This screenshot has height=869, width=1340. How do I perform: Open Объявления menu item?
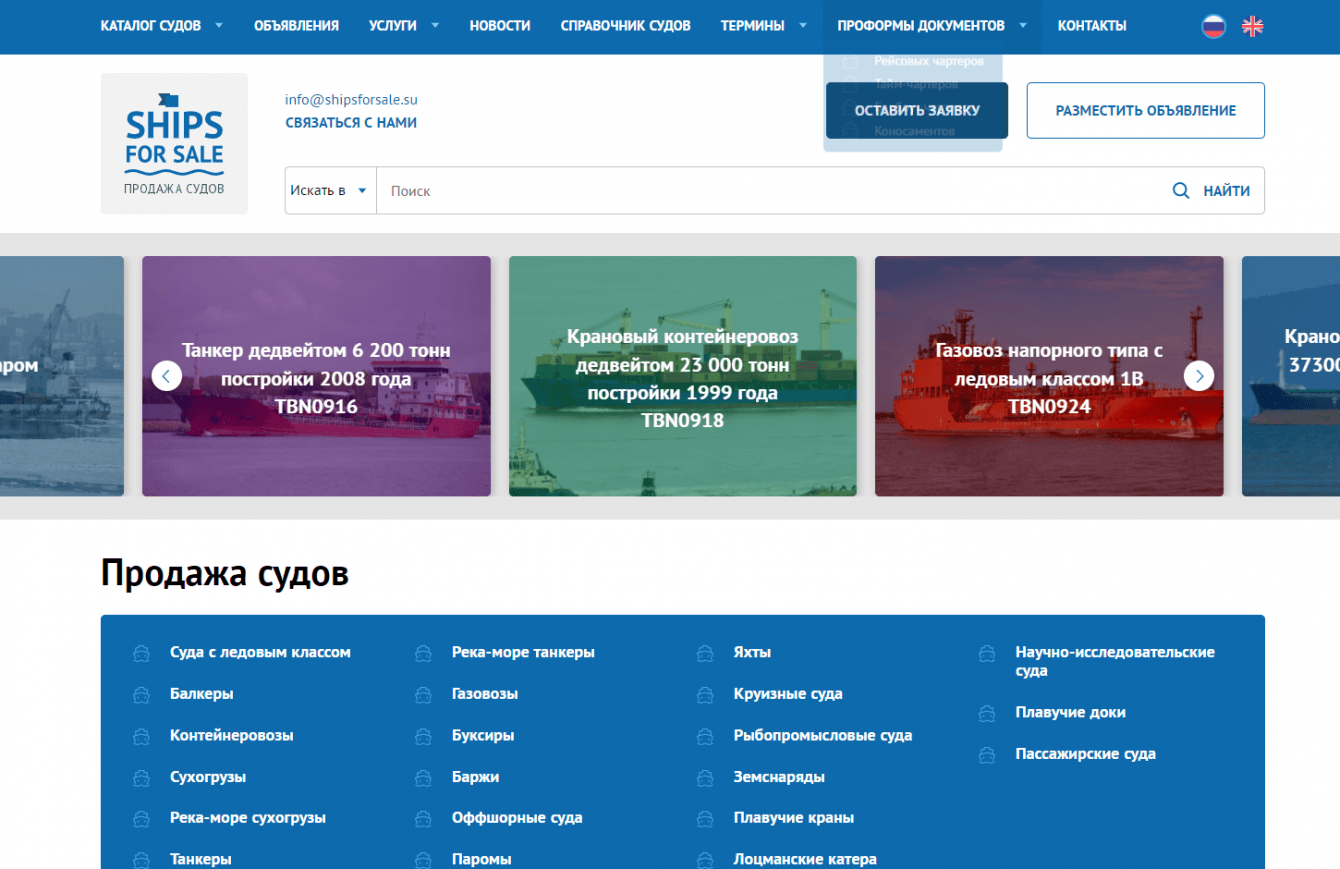click(x=296, y=26)
